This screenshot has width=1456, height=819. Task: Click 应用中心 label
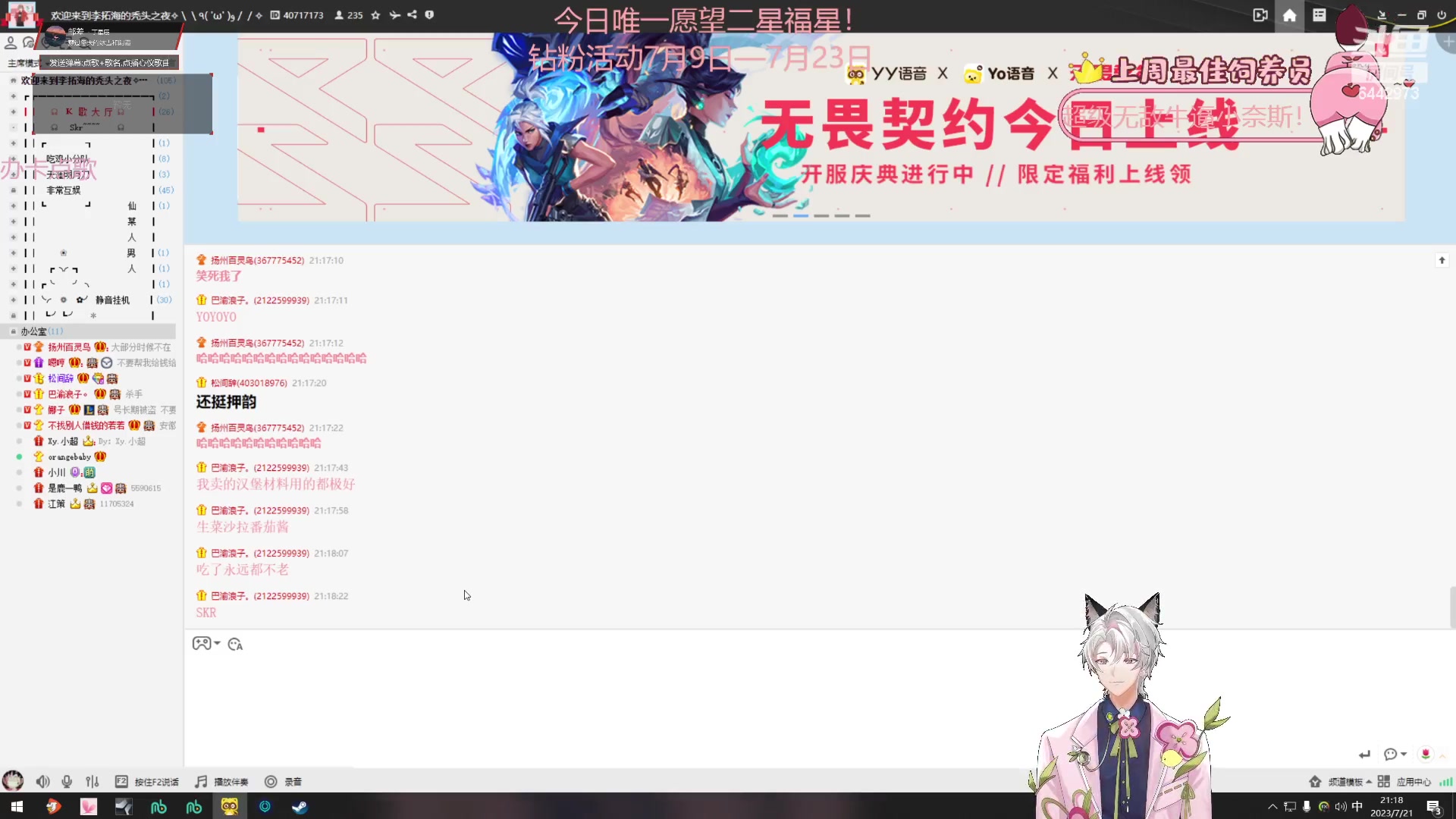coord(1414,782)
